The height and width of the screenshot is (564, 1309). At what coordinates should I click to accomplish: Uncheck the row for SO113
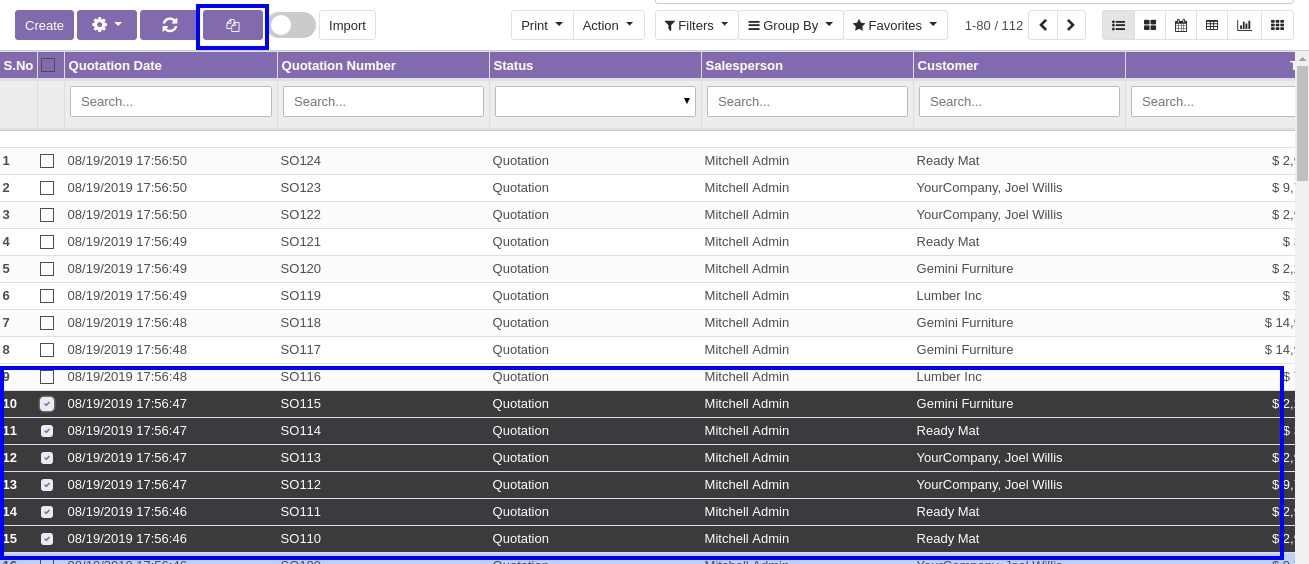tap(47, 458)
